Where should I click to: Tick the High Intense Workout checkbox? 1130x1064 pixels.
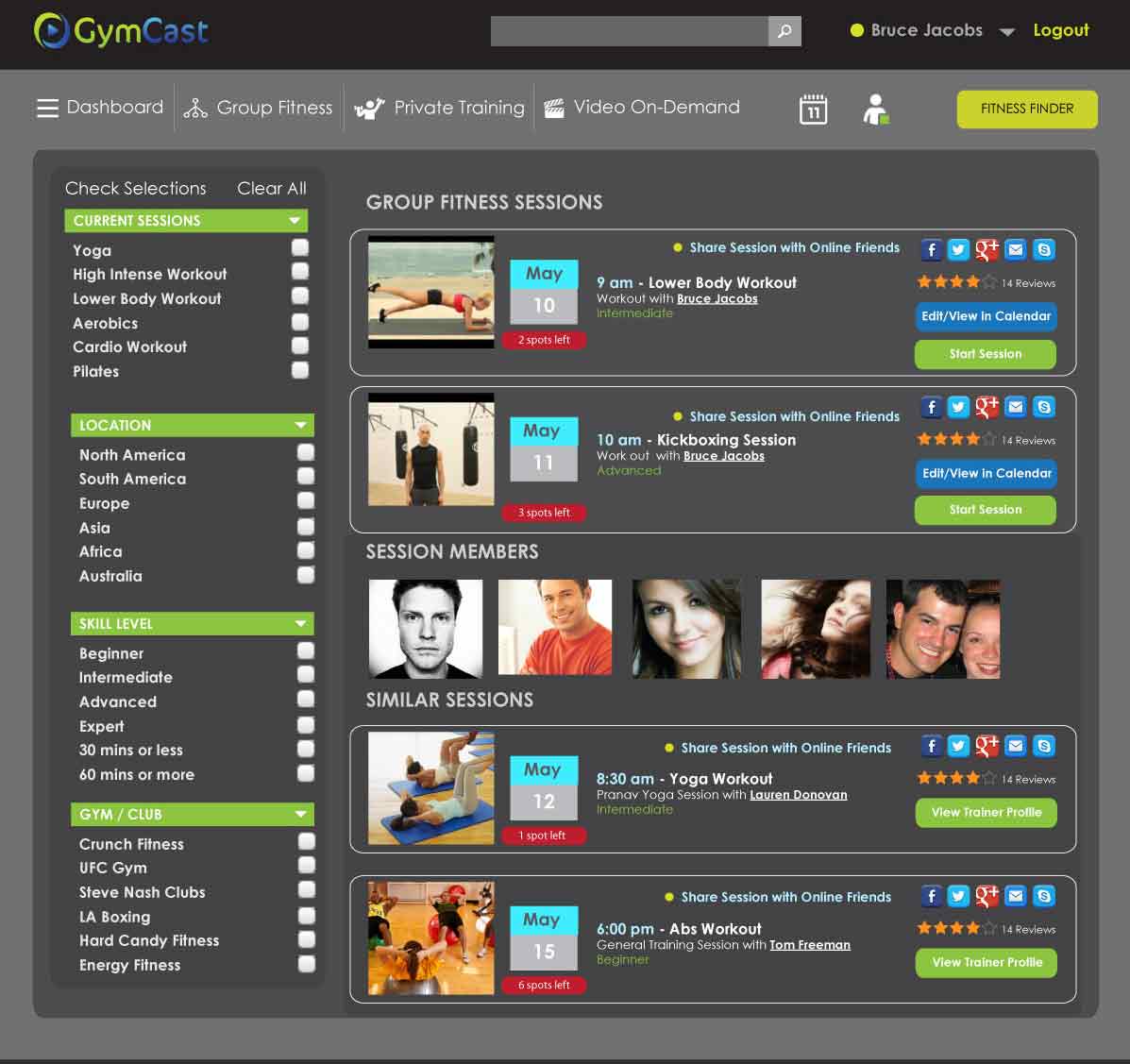300,272
